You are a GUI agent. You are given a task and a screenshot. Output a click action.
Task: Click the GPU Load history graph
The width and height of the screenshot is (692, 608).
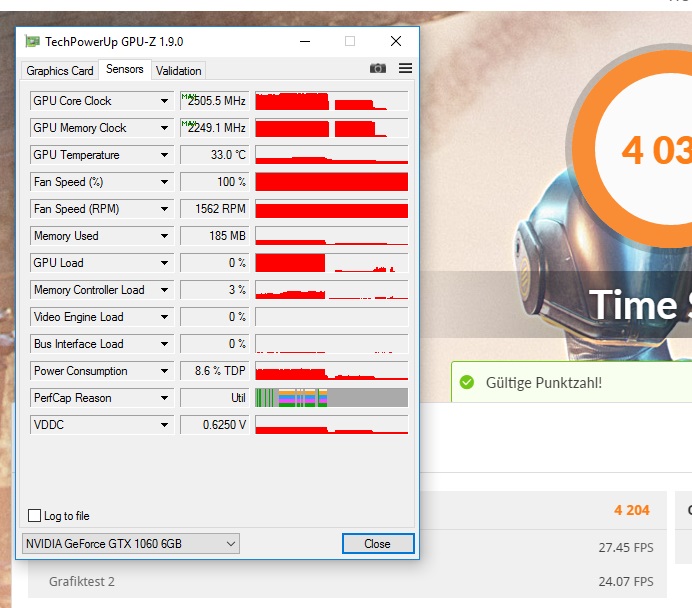pyautogui.click(x=331, y=263)
